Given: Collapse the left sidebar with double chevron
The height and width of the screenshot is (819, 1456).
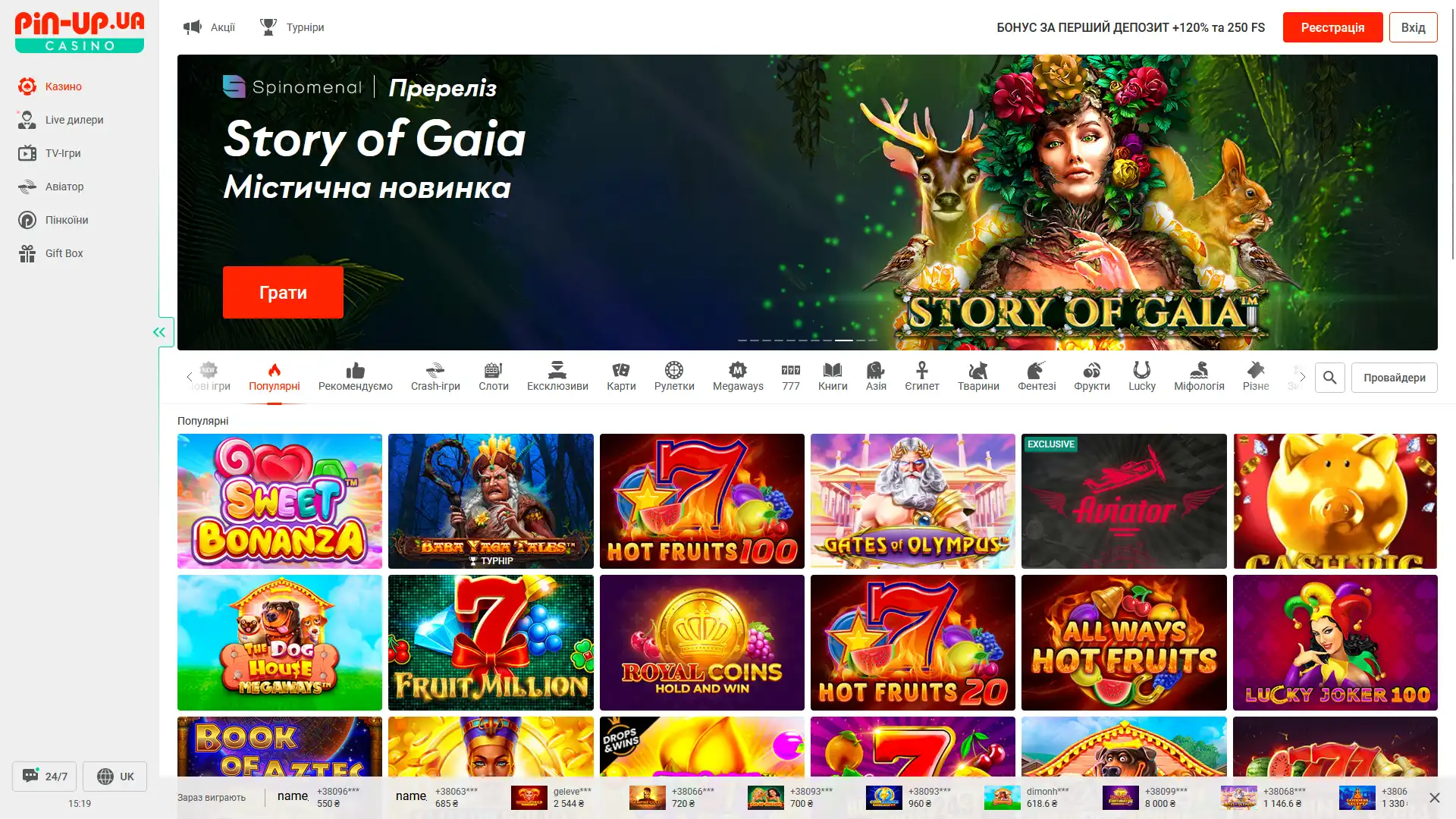Looking at the screenshot, I should (159, 332).
